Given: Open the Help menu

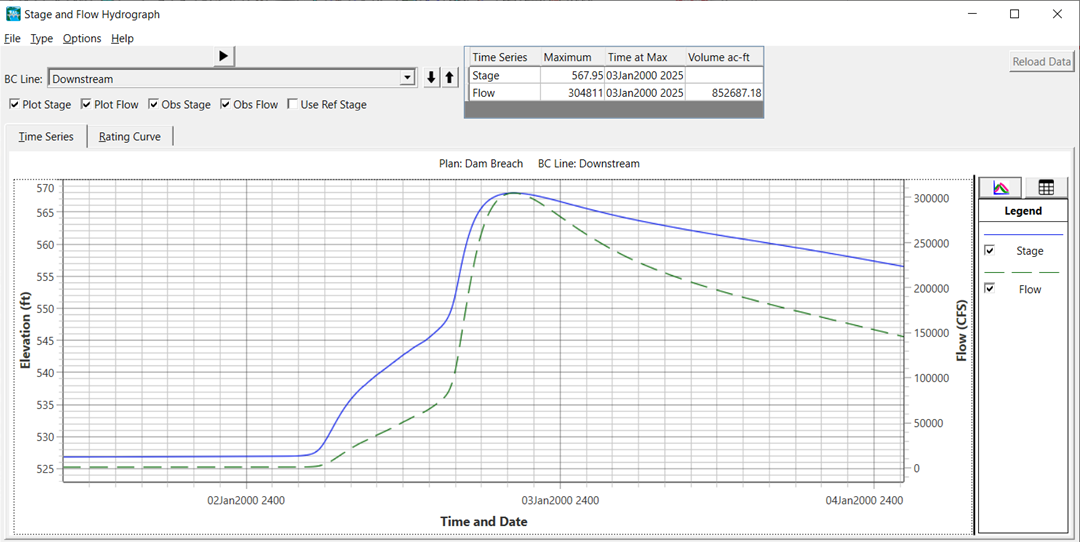Looking at the screenshot, I should (122, 39).
